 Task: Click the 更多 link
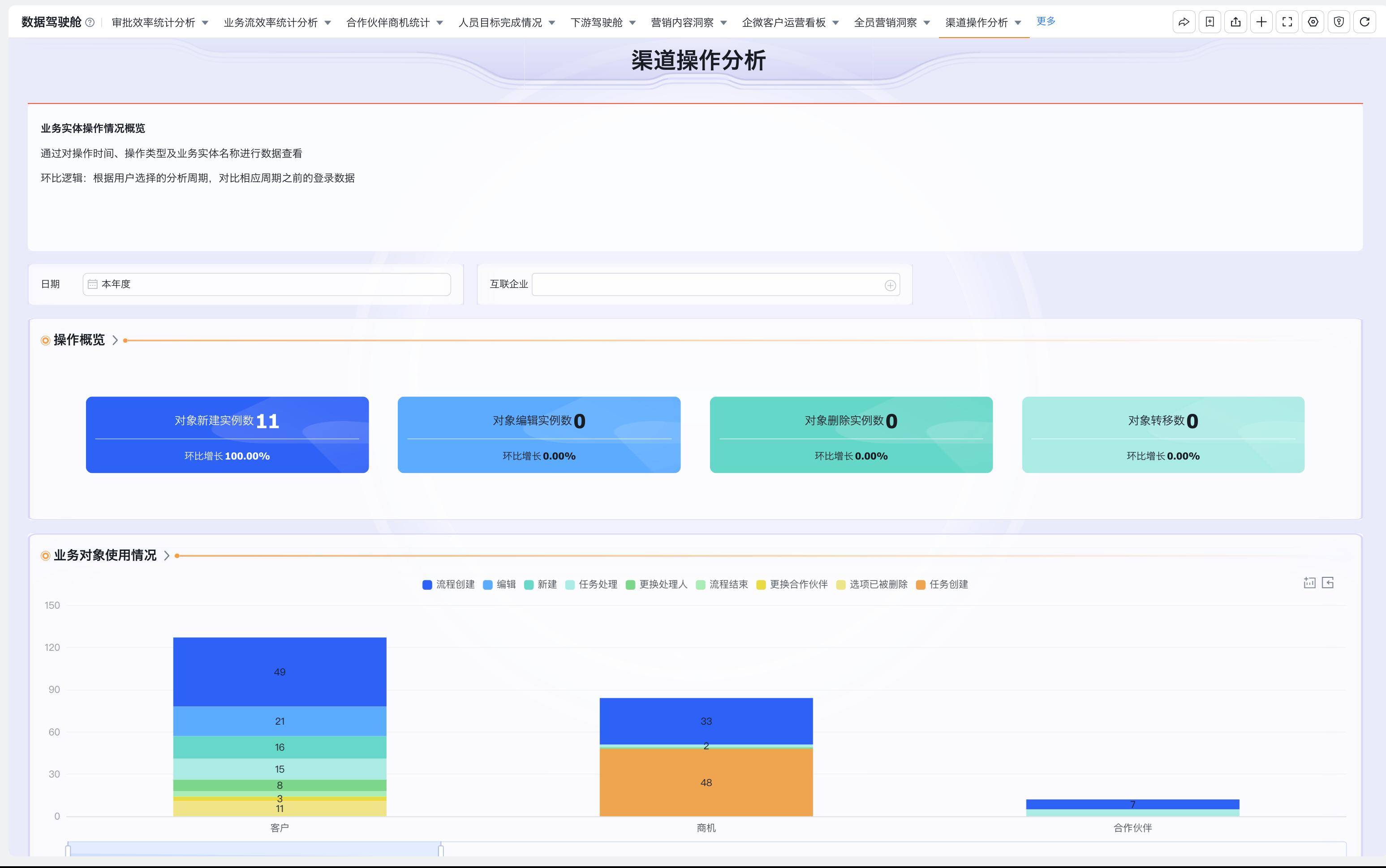coord(1046,21)
